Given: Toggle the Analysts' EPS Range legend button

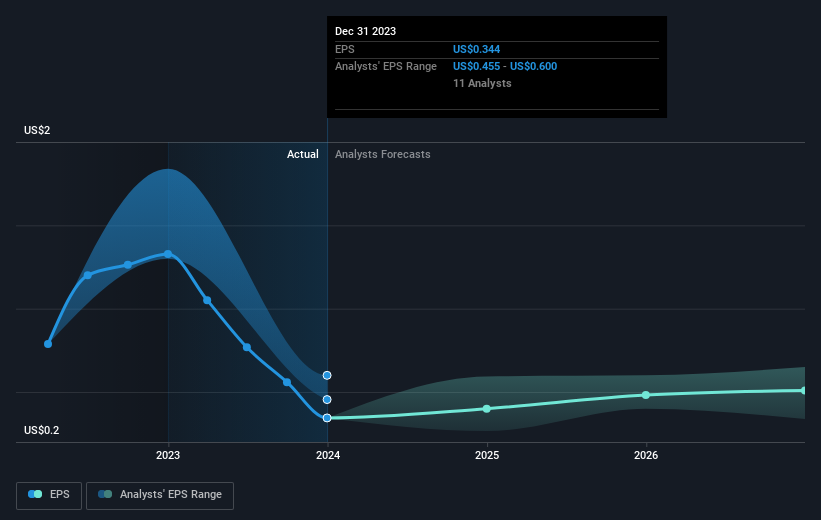Looking at the screenshot, I should tap(160, 495).
